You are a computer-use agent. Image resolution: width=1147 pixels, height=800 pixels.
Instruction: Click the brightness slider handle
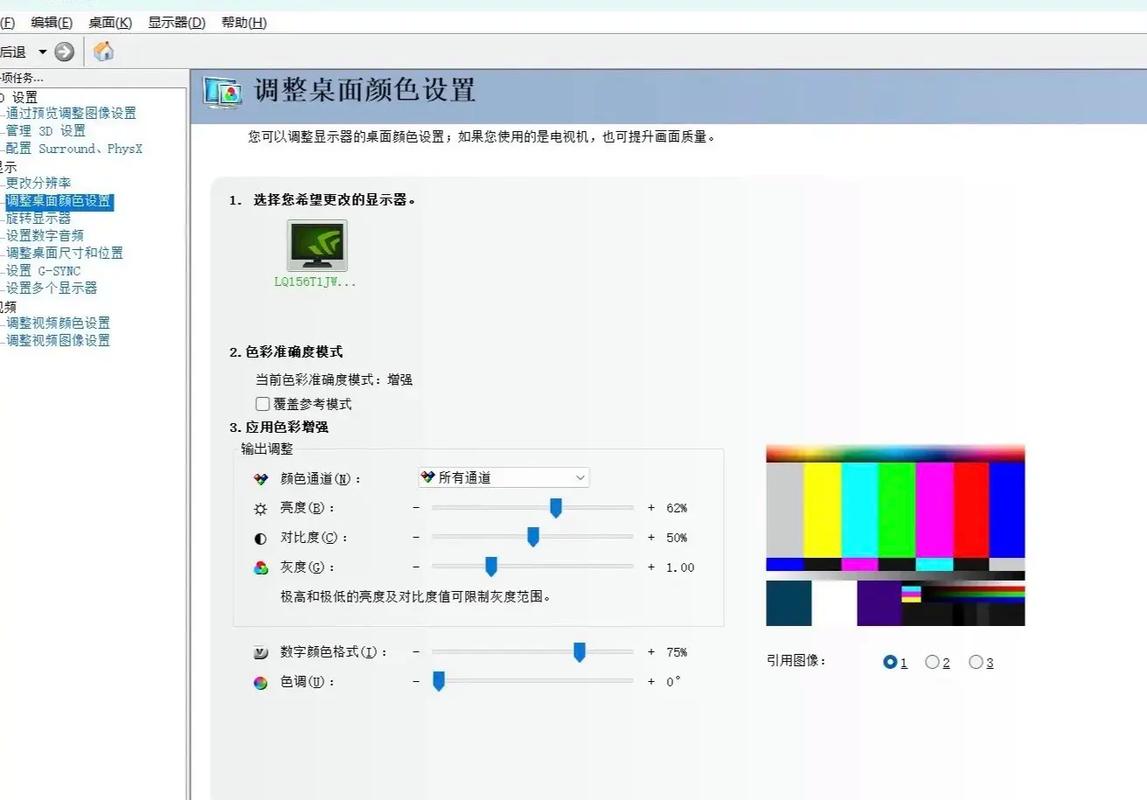[556, 507]
